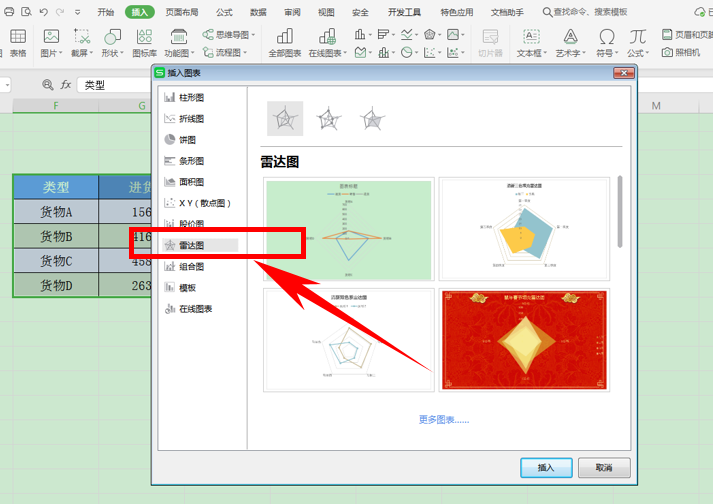The width and height of the screenshot is (713, 504).
Task: Expand the 艺术字 dropdown arrow
Action: coord(584,53)
